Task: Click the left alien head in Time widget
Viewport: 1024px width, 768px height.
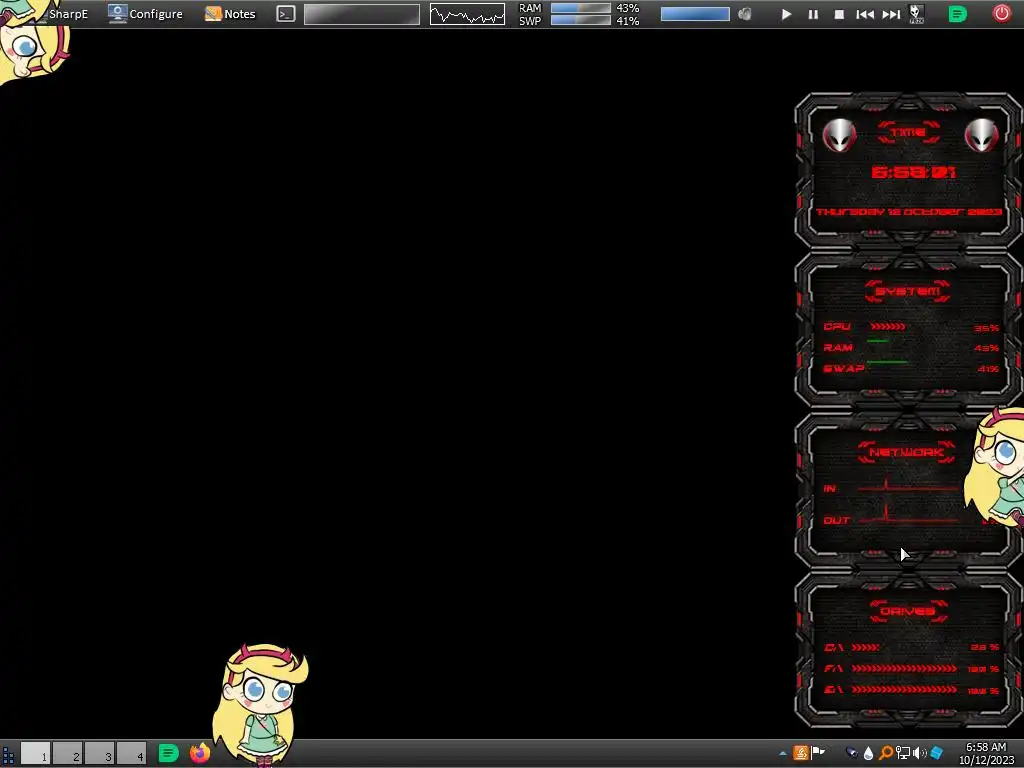Action: coord(839,135)
